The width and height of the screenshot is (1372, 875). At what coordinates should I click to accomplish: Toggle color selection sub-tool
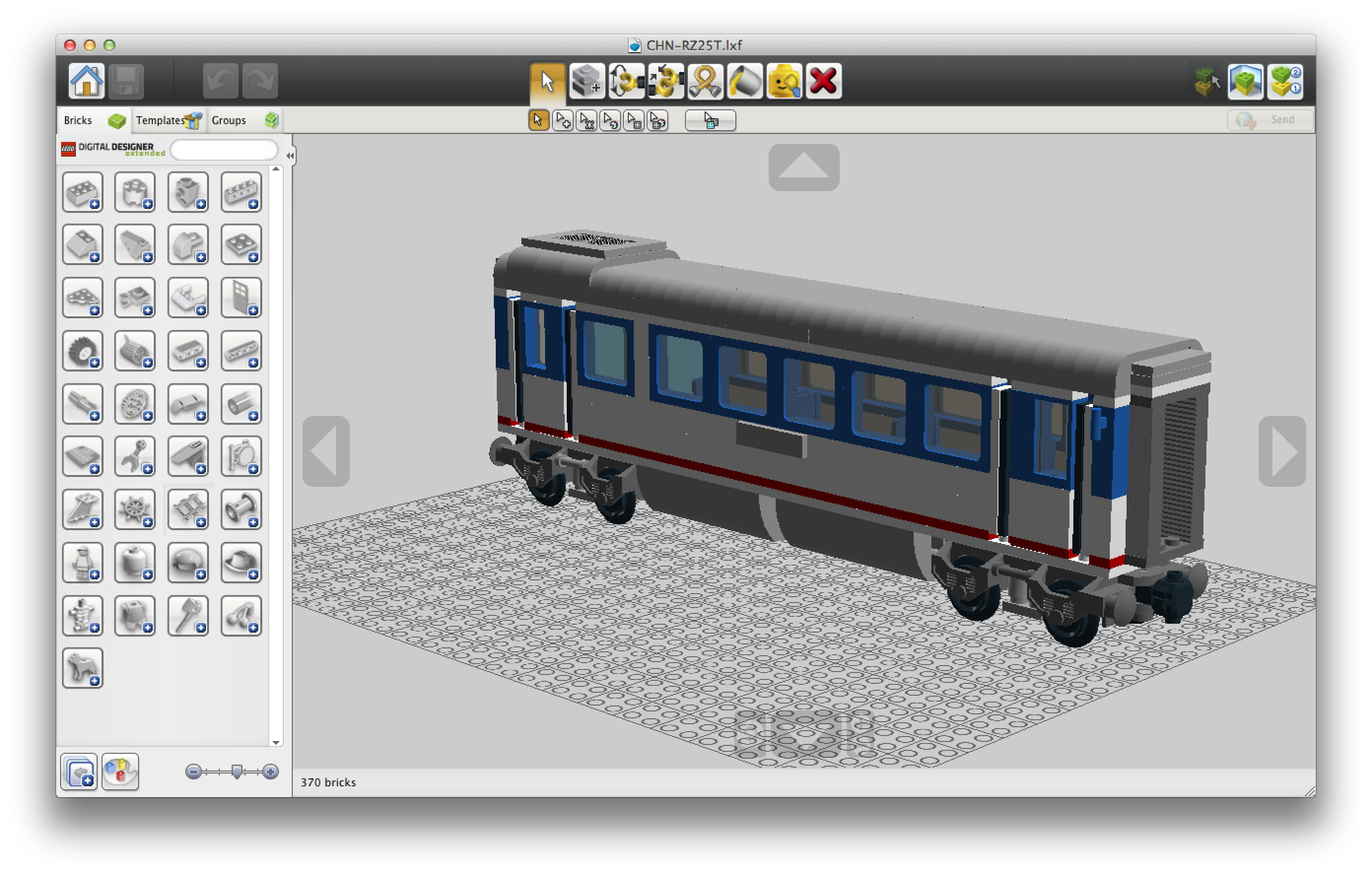pyautogui.click(x=610, y=121)
